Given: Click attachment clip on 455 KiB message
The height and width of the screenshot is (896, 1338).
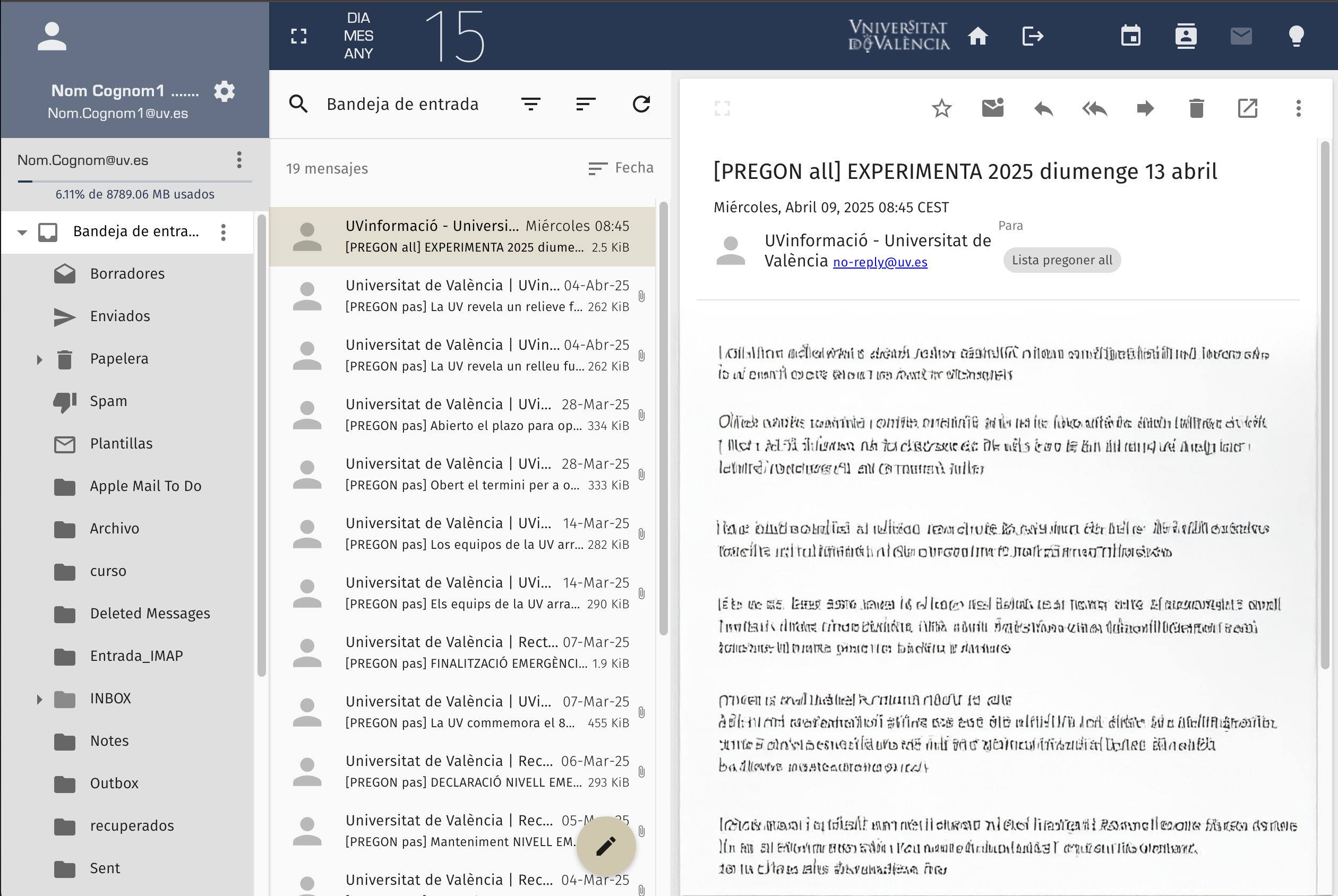Looking at the screenshot, I should [641, 712].
